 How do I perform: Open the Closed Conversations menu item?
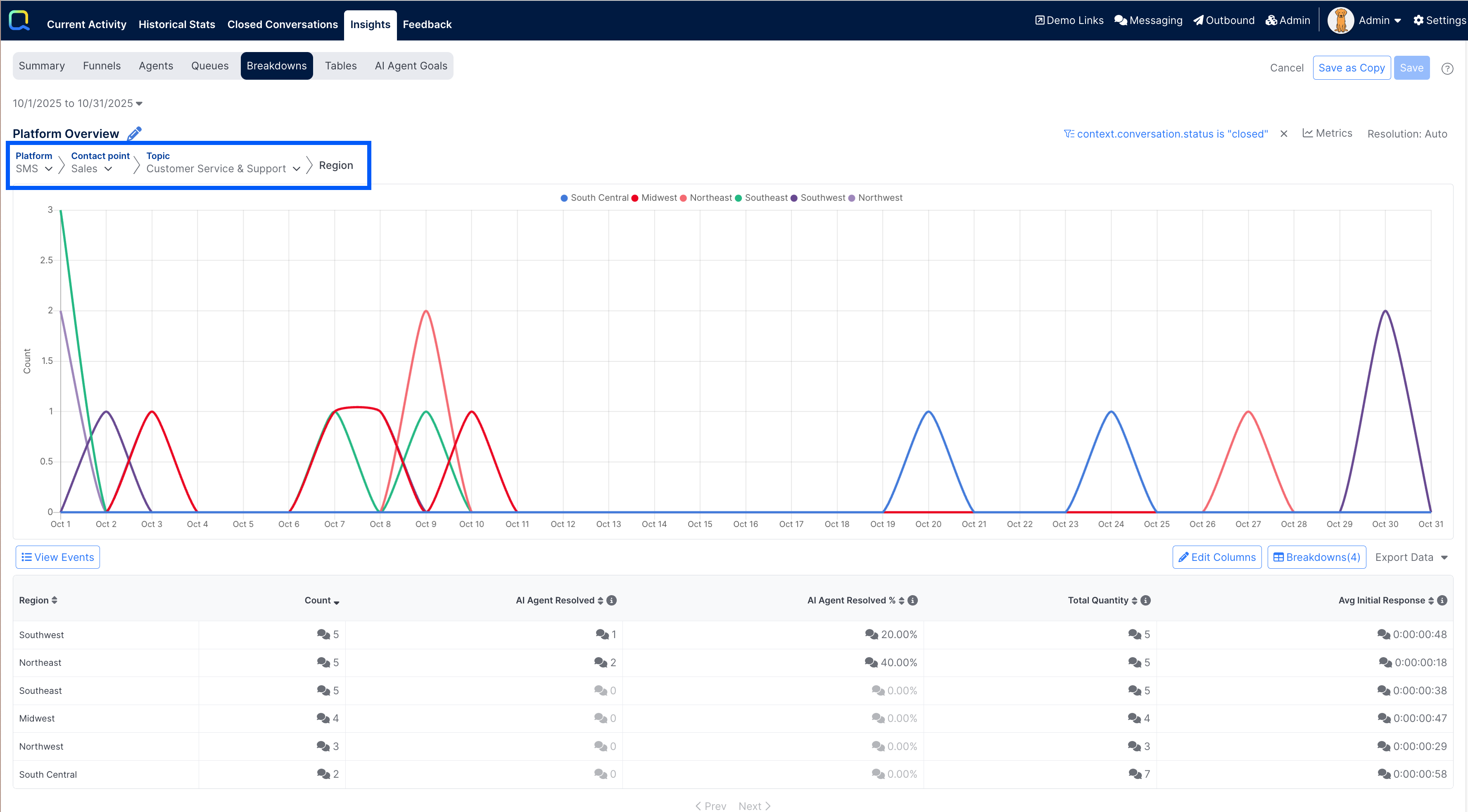pos(282,24)
